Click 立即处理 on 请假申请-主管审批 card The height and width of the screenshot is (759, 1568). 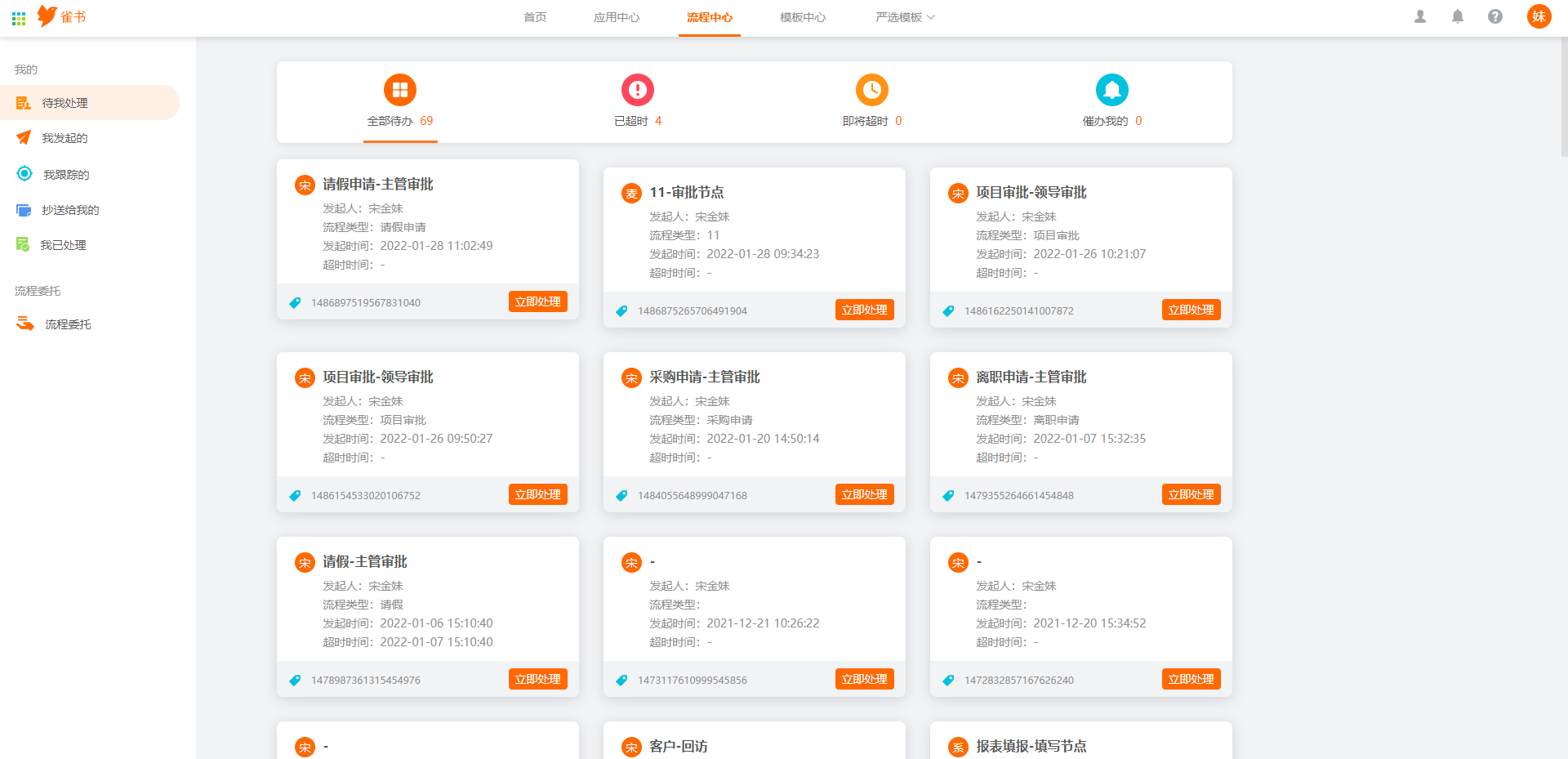538,301
